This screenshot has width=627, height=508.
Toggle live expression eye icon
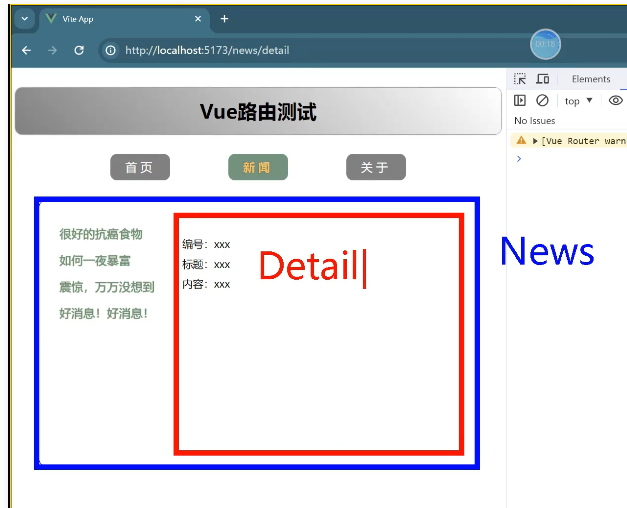pos(615,100)
